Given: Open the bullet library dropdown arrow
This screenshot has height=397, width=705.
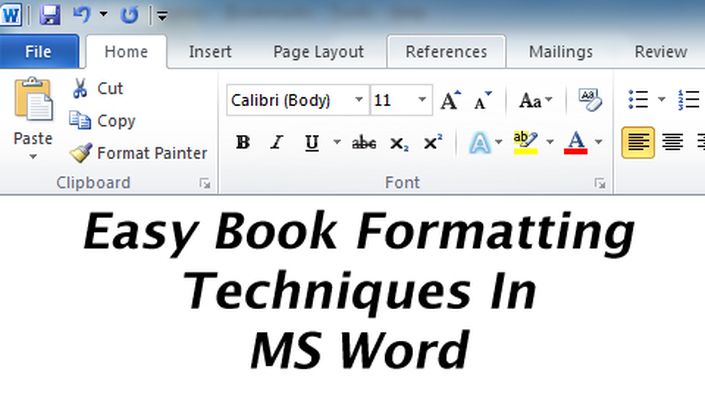Looking at the screenshot, I should pyautogui.click(x=661, y=99).
